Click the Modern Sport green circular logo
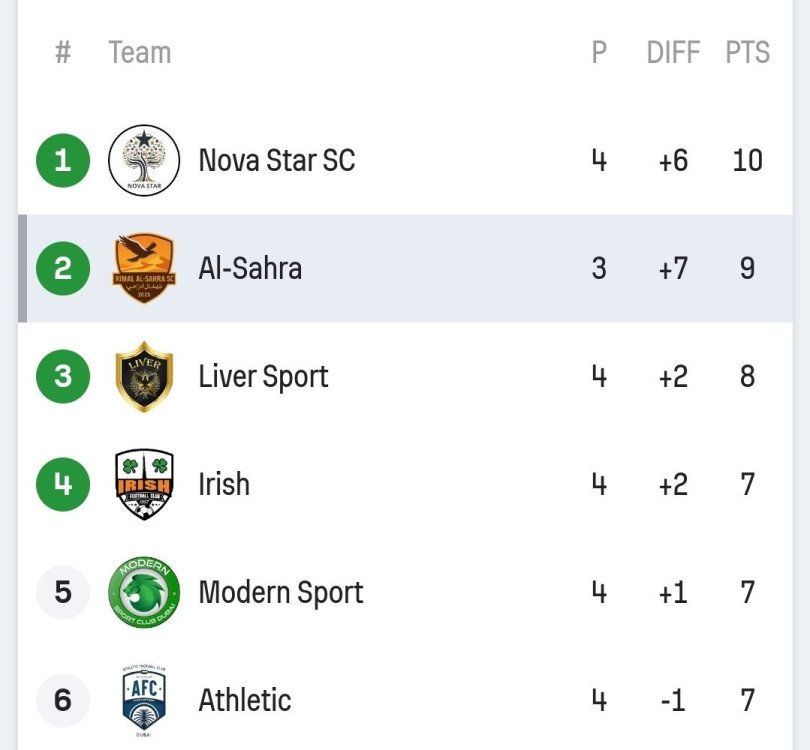 click(144, 592)
